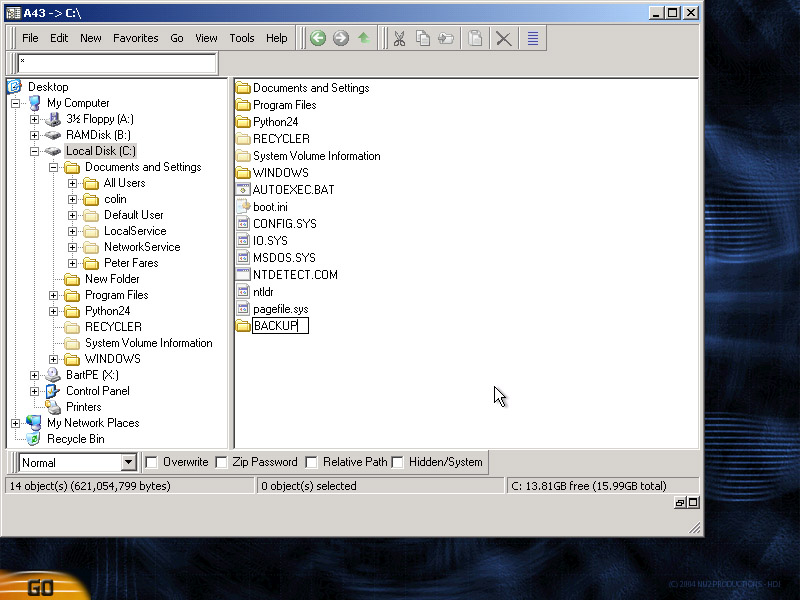
Task: Click the Recycle Bin icon in tree
Action: click(x=34, y=439)
